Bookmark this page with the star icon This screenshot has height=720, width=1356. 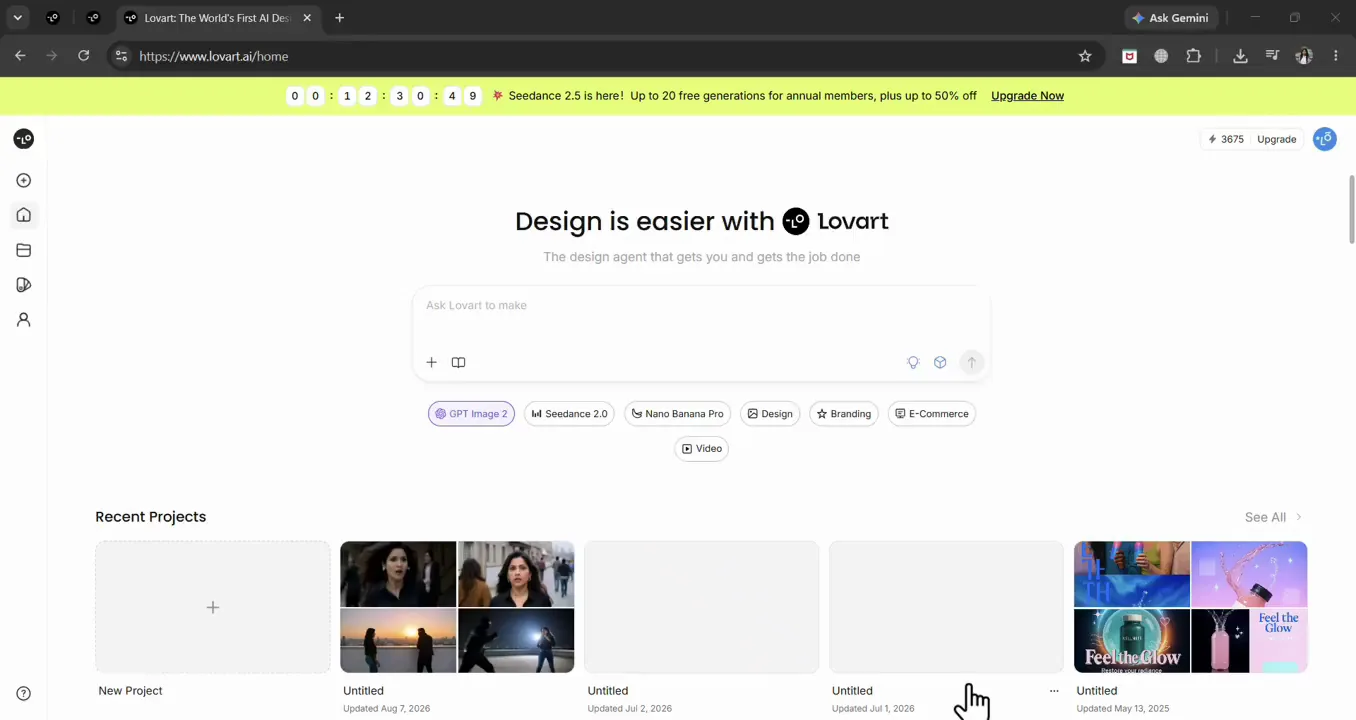(1085, 56)
